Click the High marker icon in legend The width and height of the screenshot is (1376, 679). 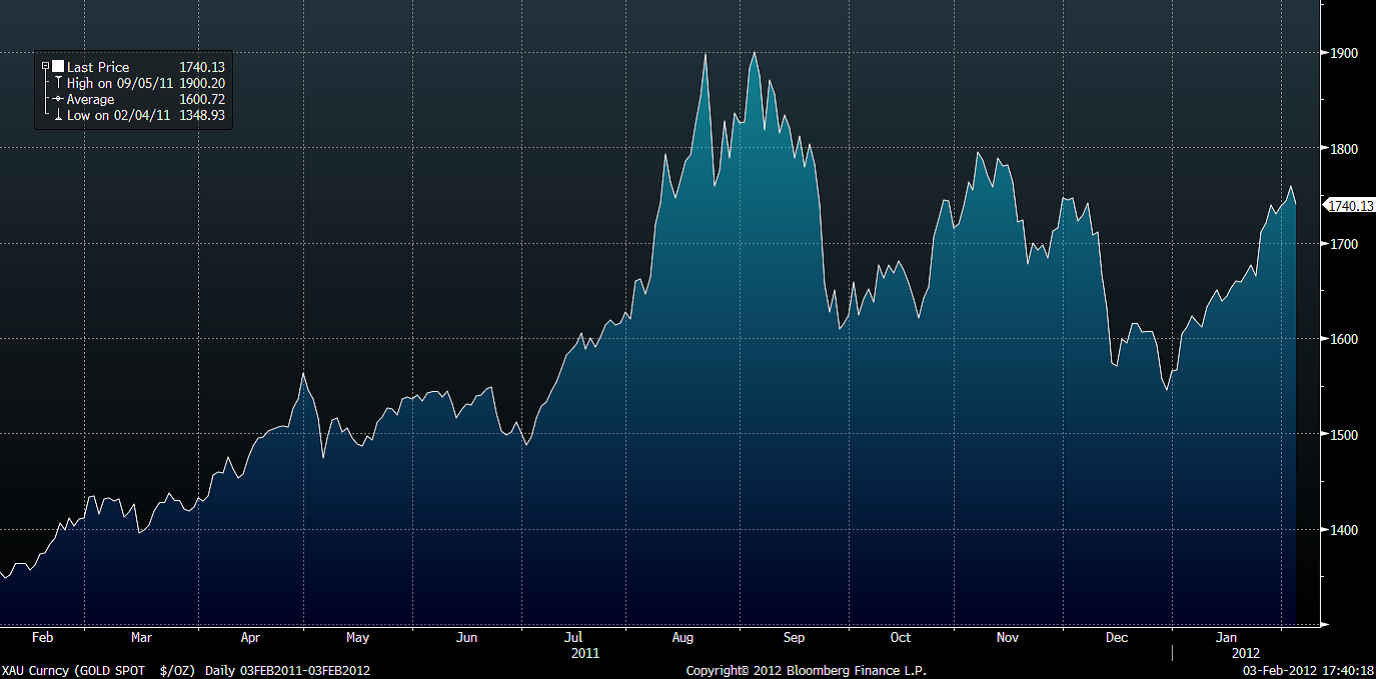pos(58,83)
